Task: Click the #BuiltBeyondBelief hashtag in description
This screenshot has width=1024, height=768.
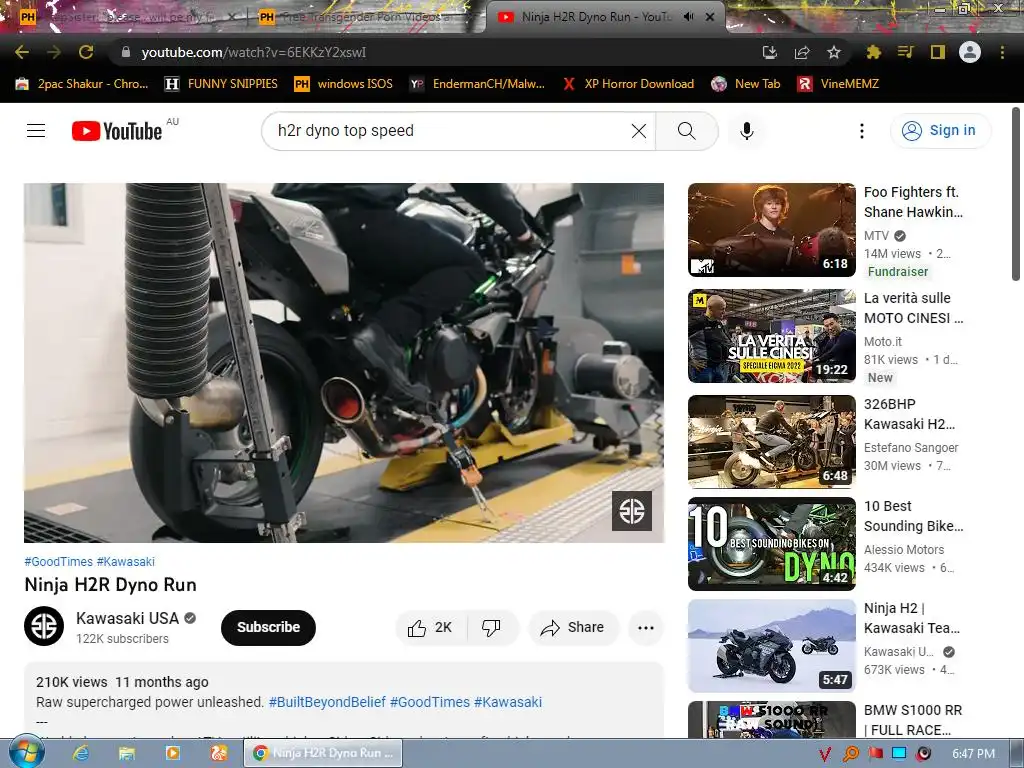Action: coord(327,702)
